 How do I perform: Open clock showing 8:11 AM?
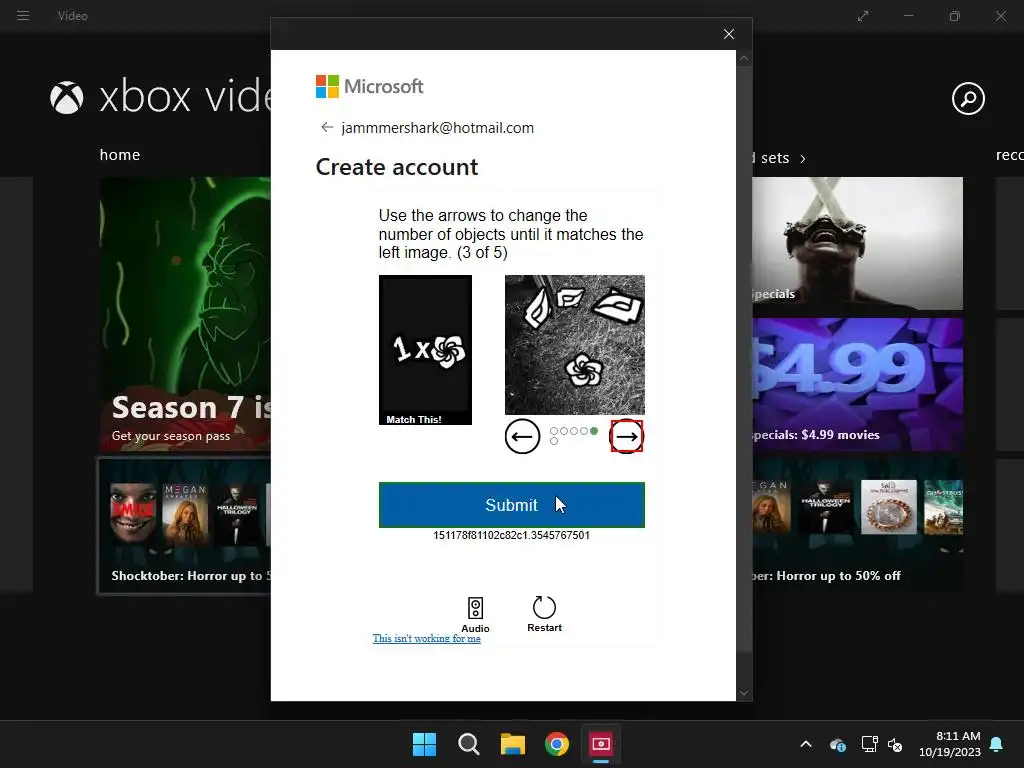(950, 744)
